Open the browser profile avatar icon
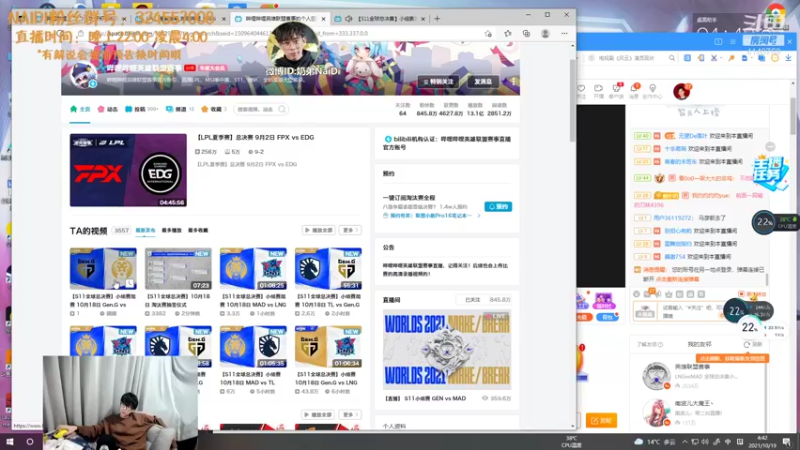Image resolution: width=800 pixels, height=450 pixels. point(545,34)
